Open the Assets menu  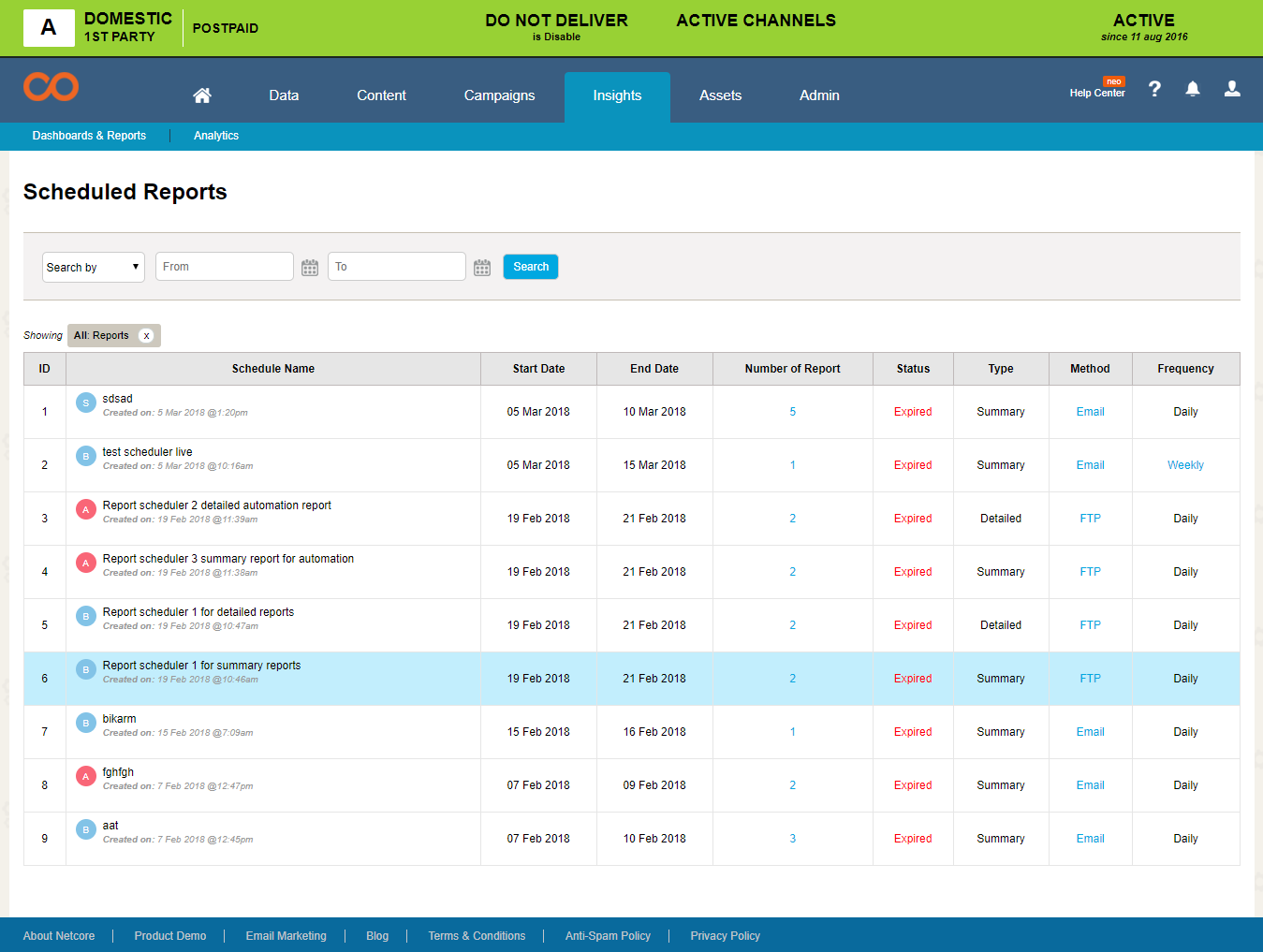tap(720, 95)
